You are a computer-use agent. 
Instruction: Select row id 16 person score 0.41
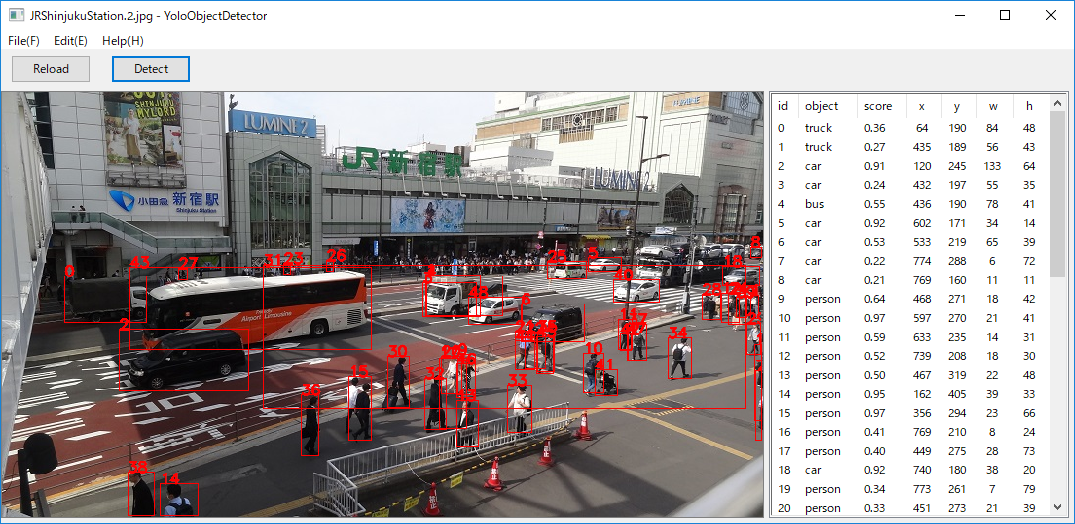pyautogui.click(x=911, y=432)
